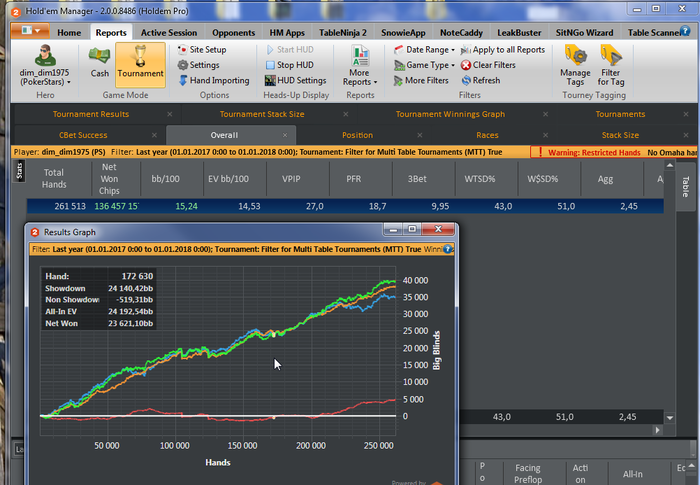Viewport: 700px width, 485px height.
Task: Click scroll-up arrow of stats grid
Action: pos(670,166)
